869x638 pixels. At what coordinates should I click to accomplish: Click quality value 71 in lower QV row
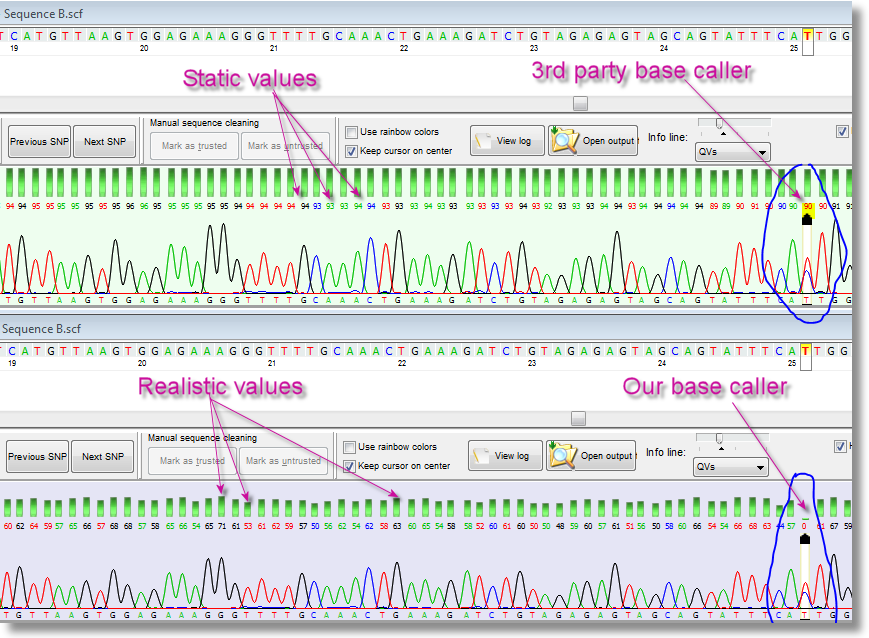222,526
